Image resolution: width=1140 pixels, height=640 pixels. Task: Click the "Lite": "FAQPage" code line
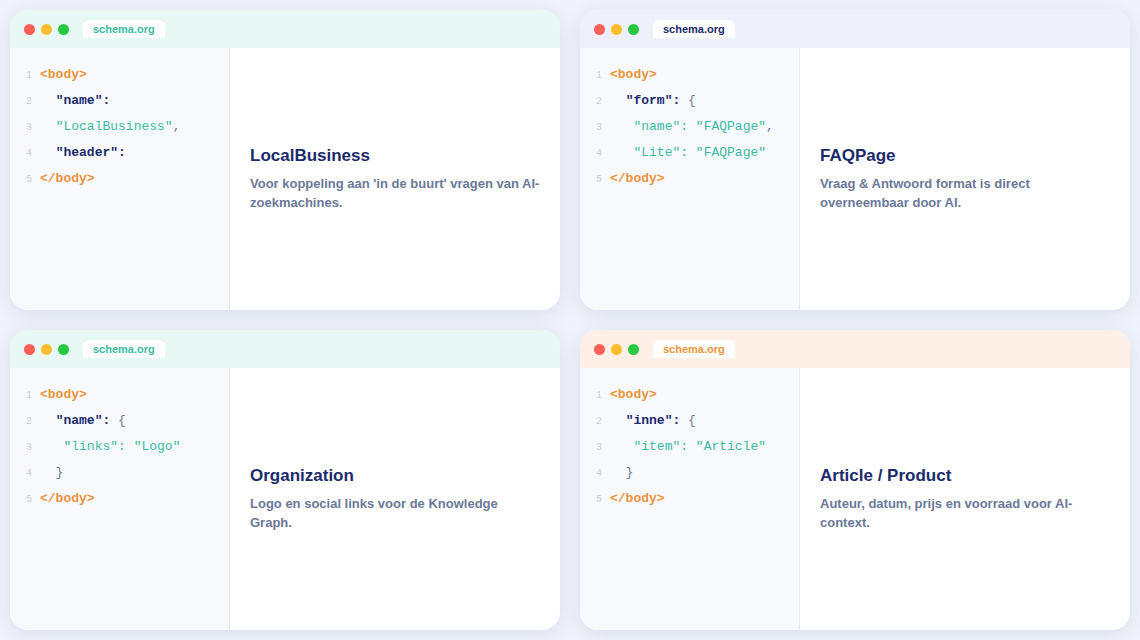699,152
